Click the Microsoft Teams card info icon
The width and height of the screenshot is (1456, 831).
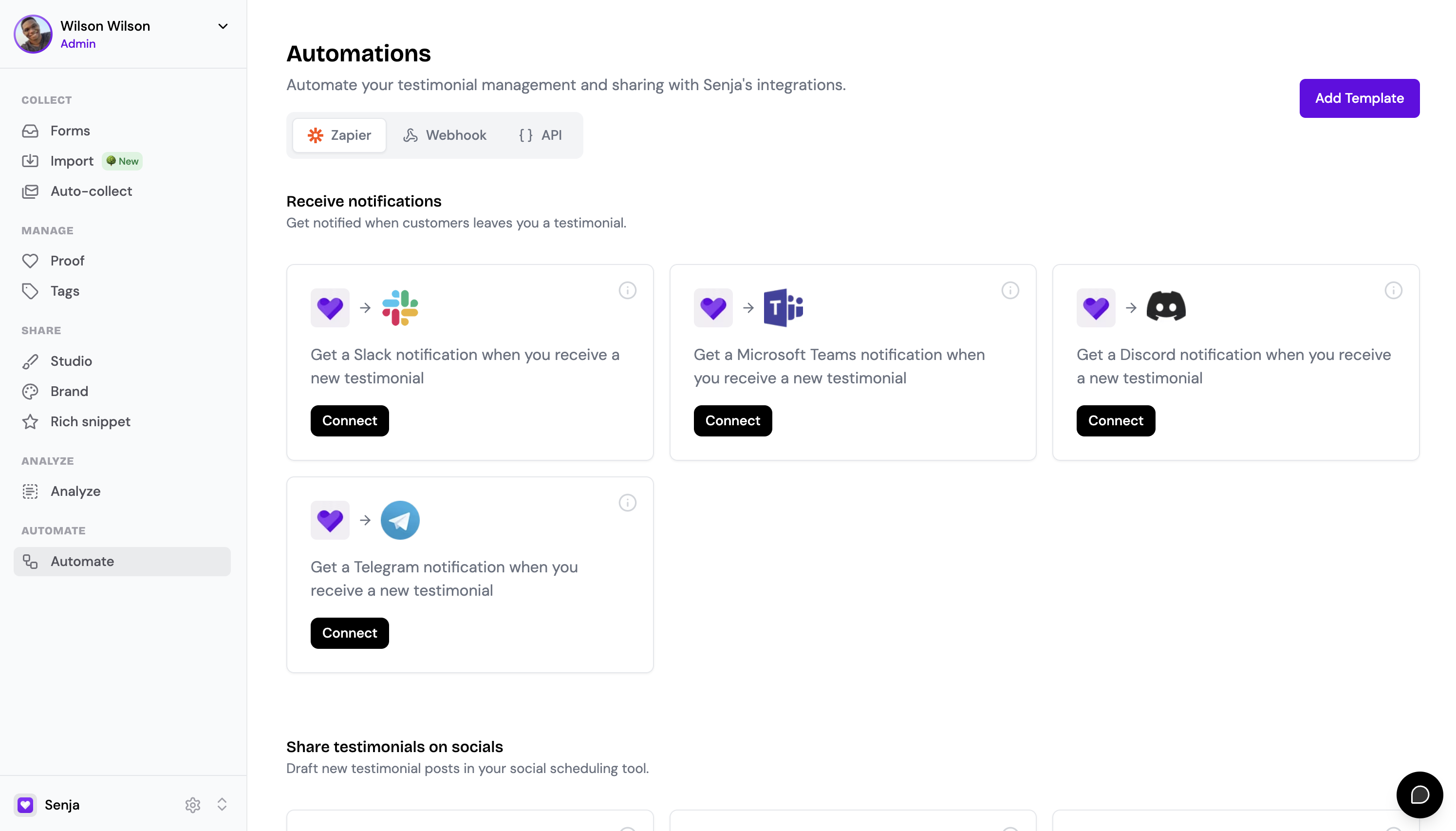point(1010,290)
